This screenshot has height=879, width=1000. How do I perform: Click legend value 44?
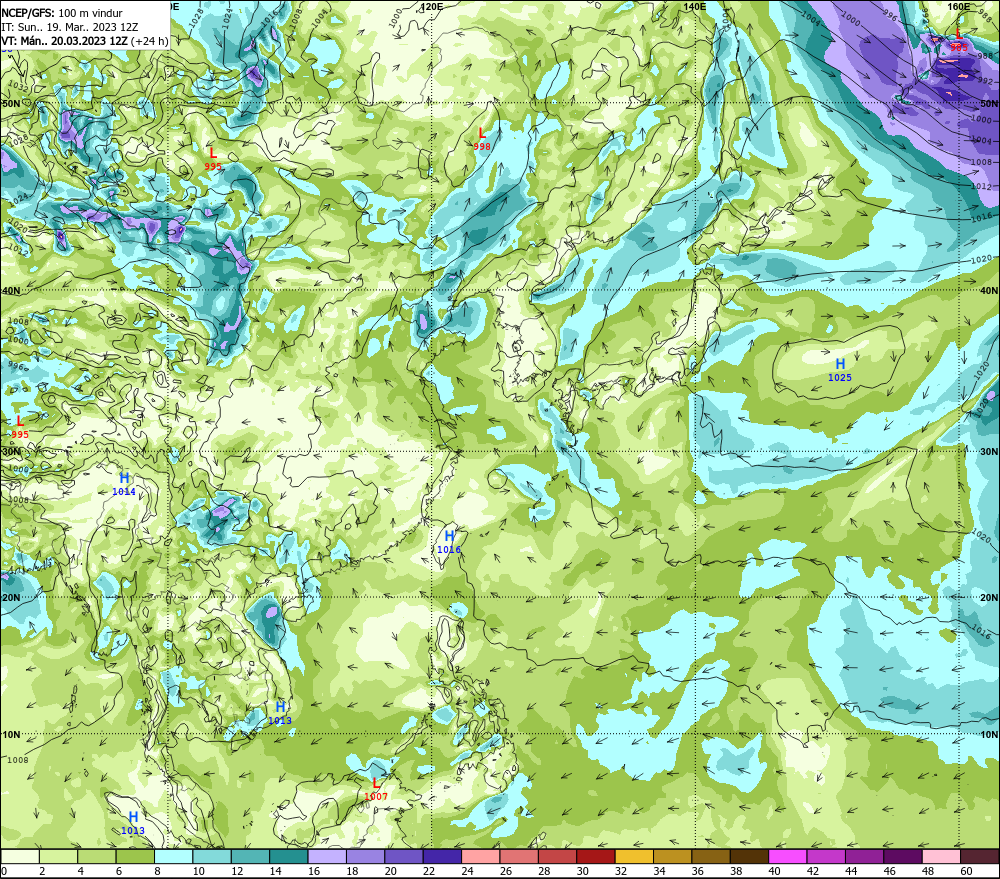click(x=851, y=871)
